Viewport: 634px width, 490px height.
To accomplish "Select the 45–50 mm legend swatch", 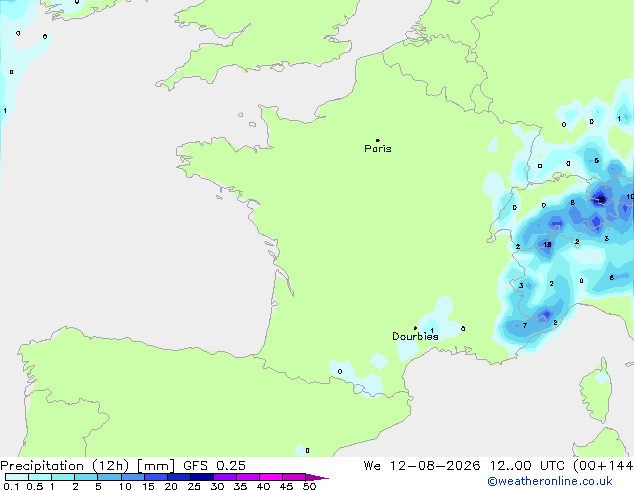I will pos(294,477).
